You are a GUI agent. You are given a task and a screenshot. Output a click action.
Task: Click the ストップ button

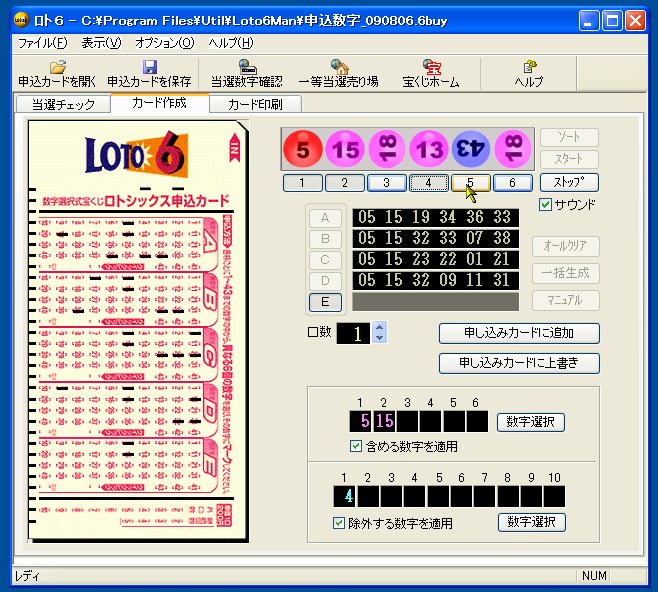pos(569,182)
